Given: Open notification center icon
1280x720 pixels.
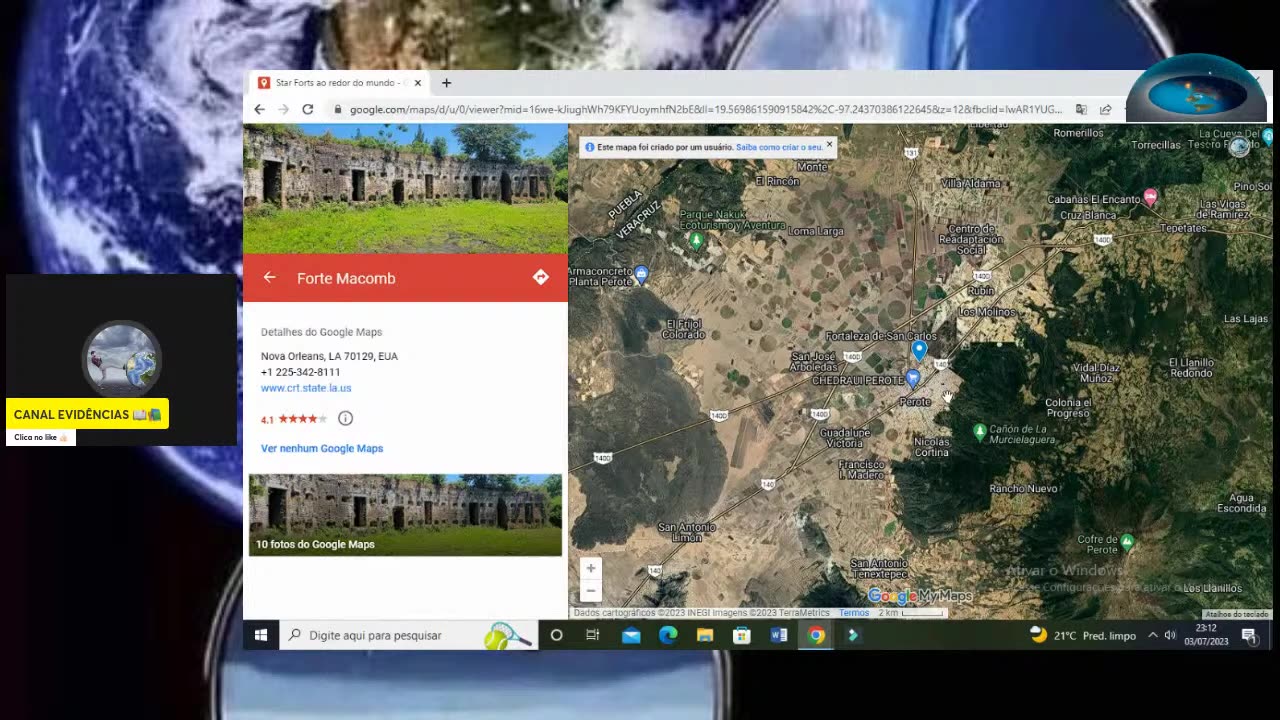Looking at the screenshot, I should coord(1249,635).
